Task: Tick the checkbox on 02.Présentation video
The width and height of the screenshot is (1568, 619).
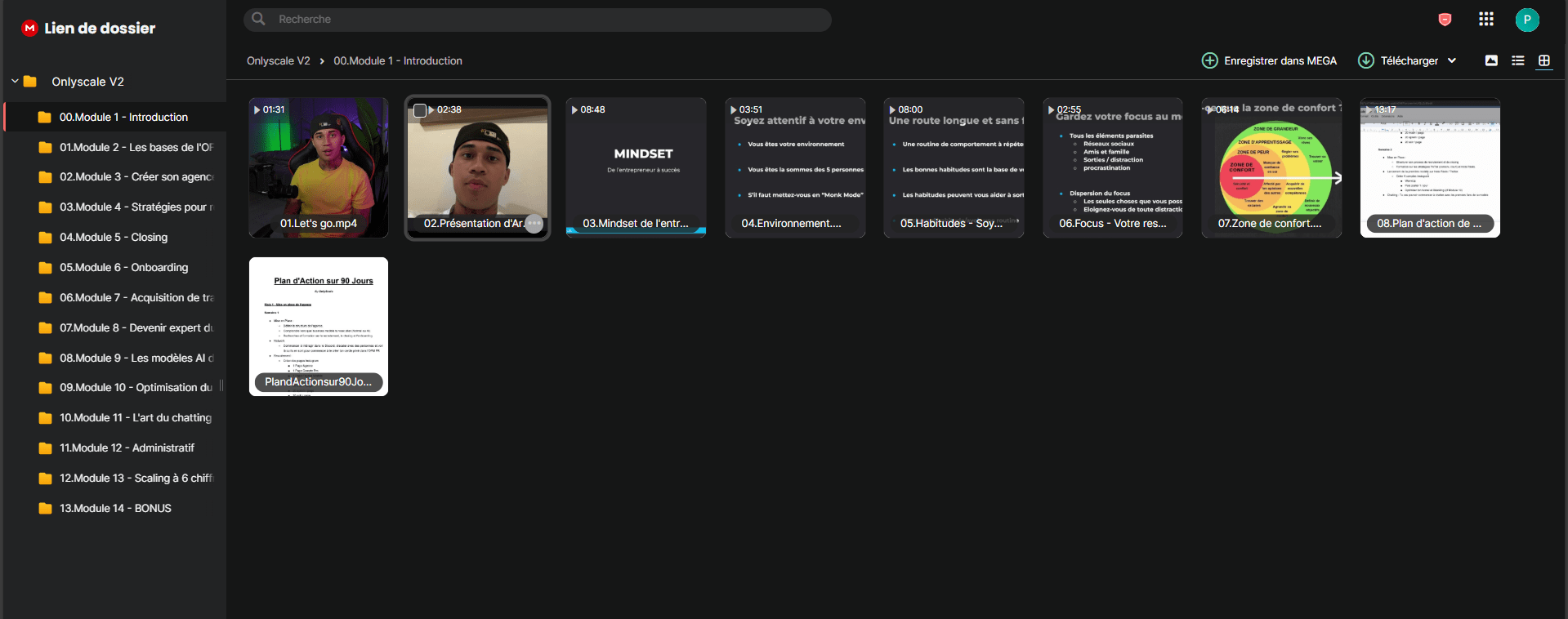Action: 420,110
